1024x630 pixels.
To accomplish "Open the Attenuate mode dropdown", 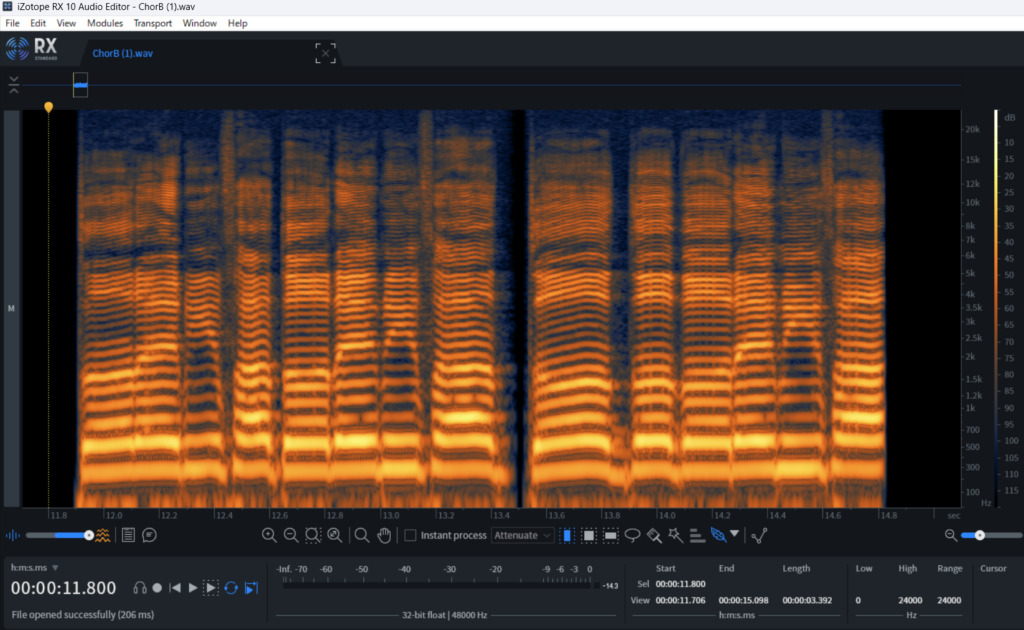I will point(522,535).
